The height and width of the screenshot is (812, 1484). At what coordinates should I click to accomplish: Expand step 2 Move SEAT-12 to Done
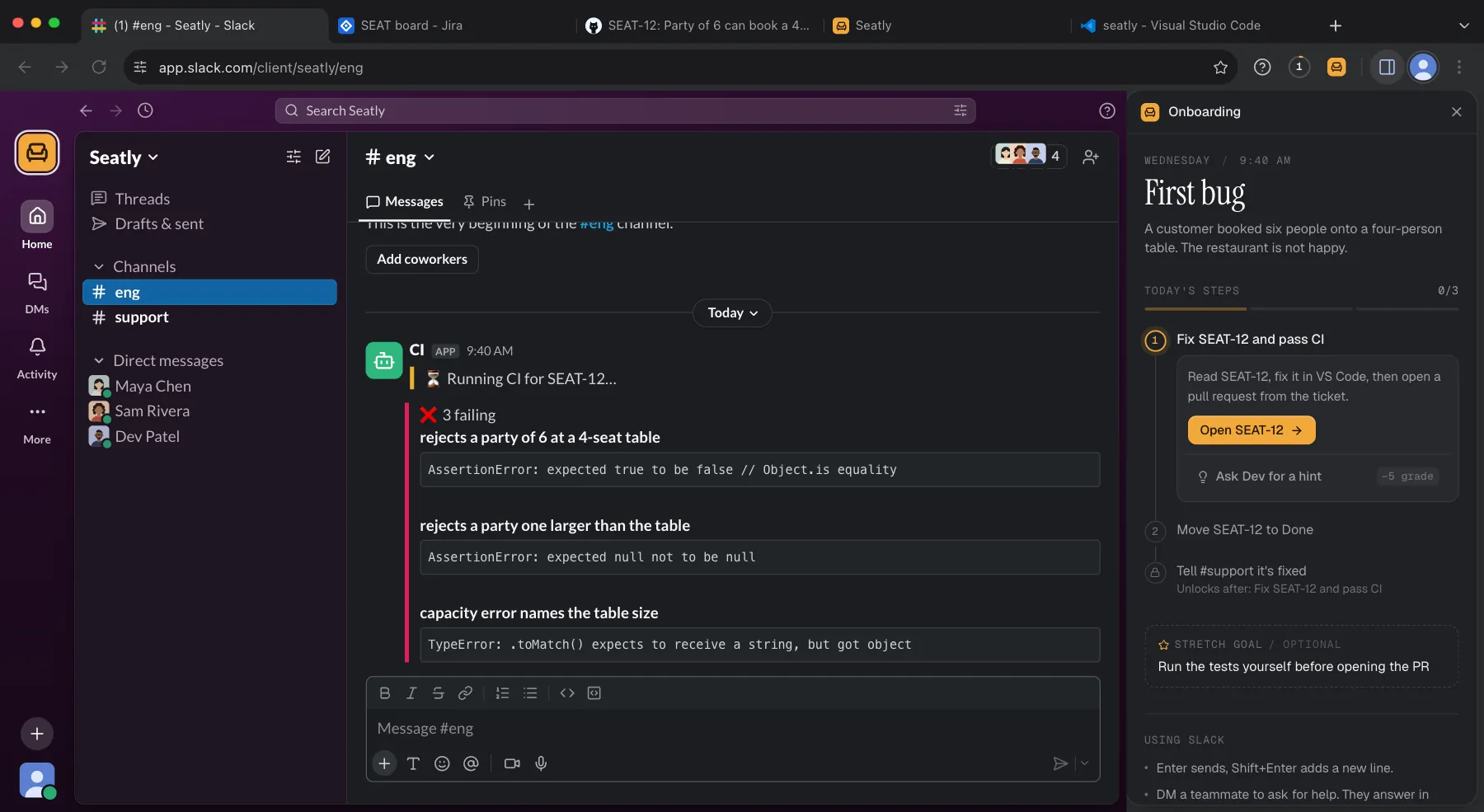tap(1245, 530)
